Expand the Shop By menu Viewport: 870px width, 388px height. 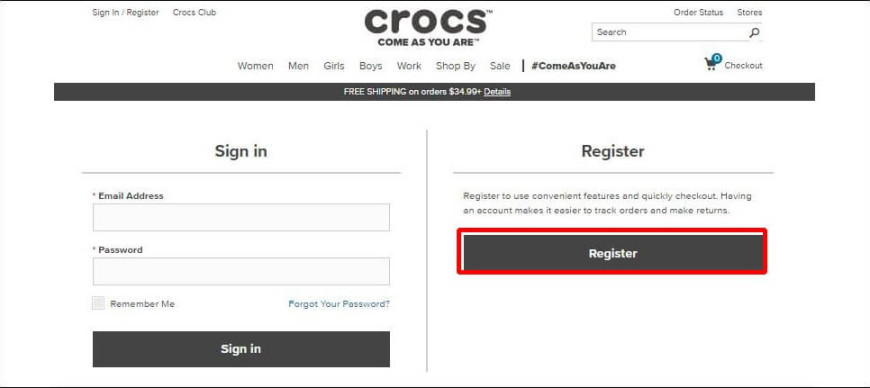(456, 65)
